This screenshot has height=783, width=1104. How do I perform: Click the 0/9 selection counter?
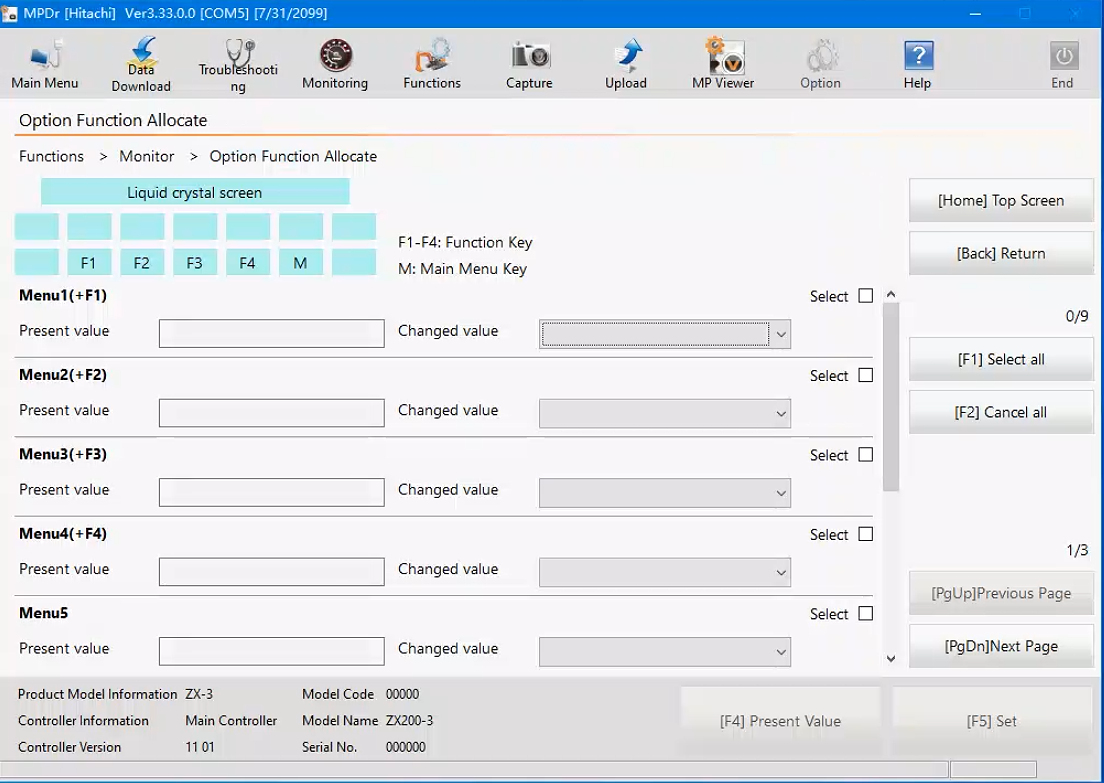pyautogui.click(x=1077, y=316)
